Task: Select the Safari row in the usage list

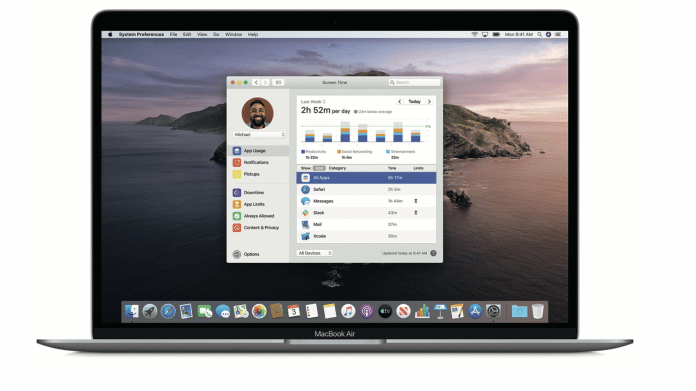Action: [x=366, y=190]
